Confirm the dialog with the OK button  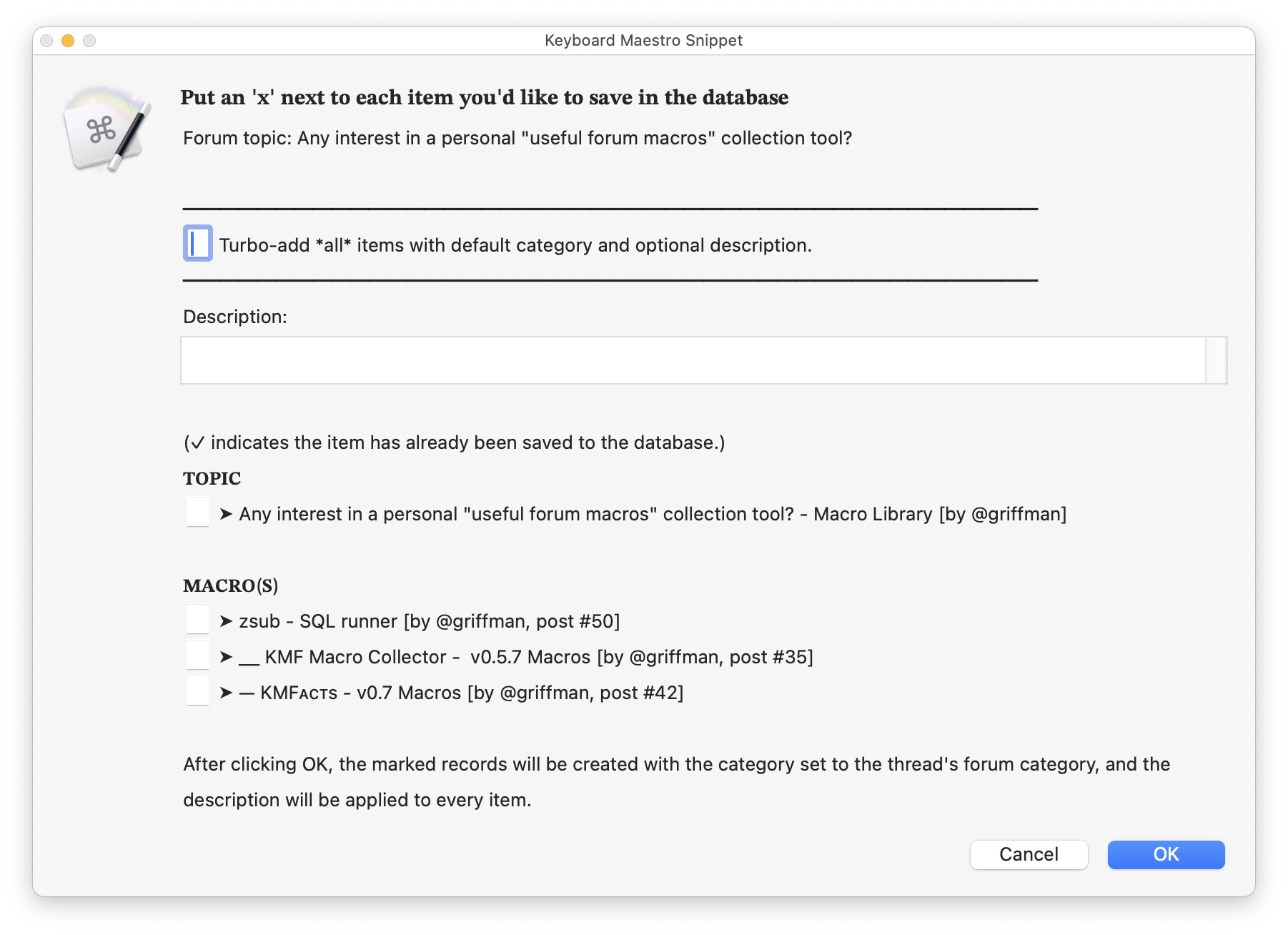pos(1165,854)
